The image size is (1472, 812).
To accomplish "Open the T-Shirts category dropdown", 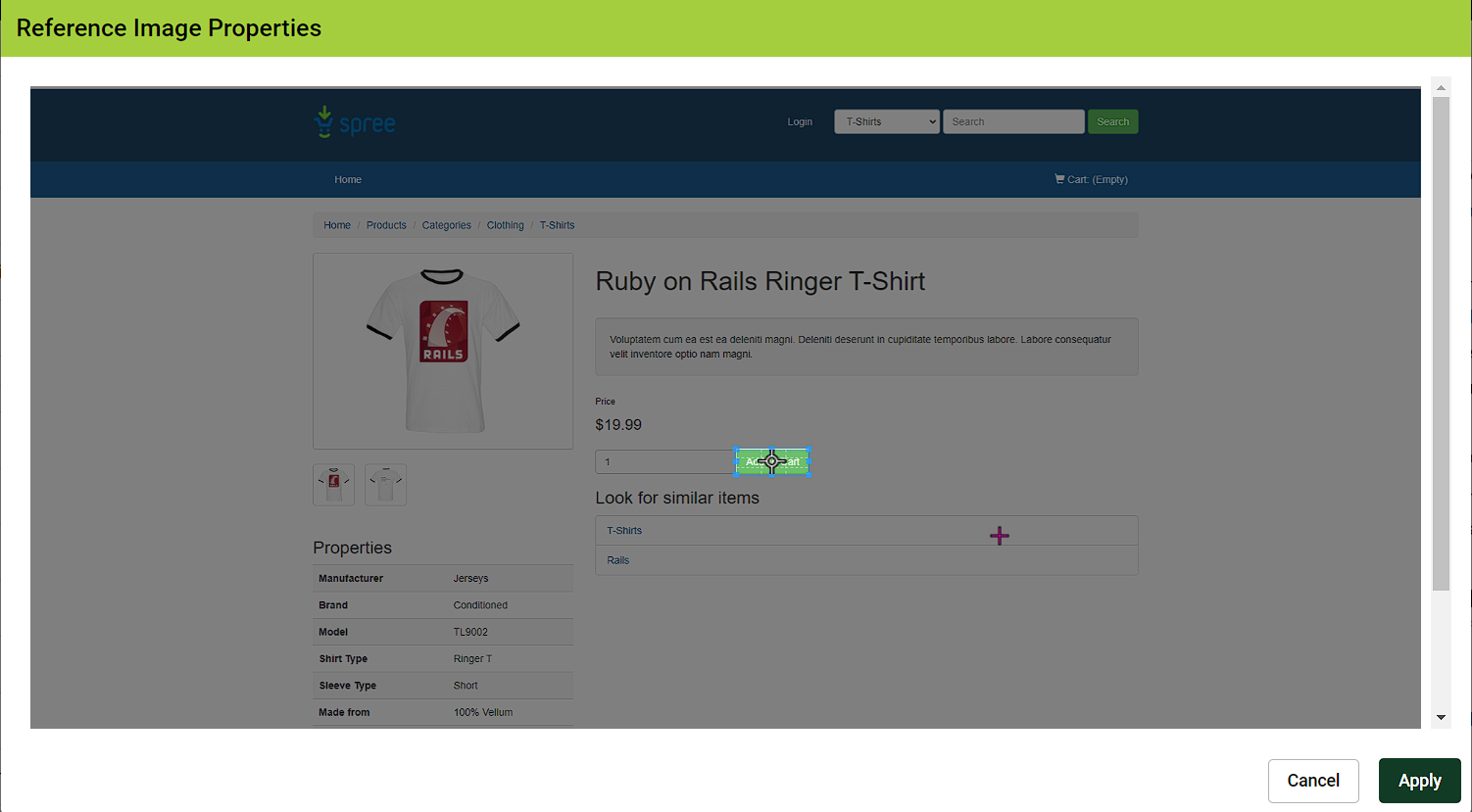I will (887, 121).
